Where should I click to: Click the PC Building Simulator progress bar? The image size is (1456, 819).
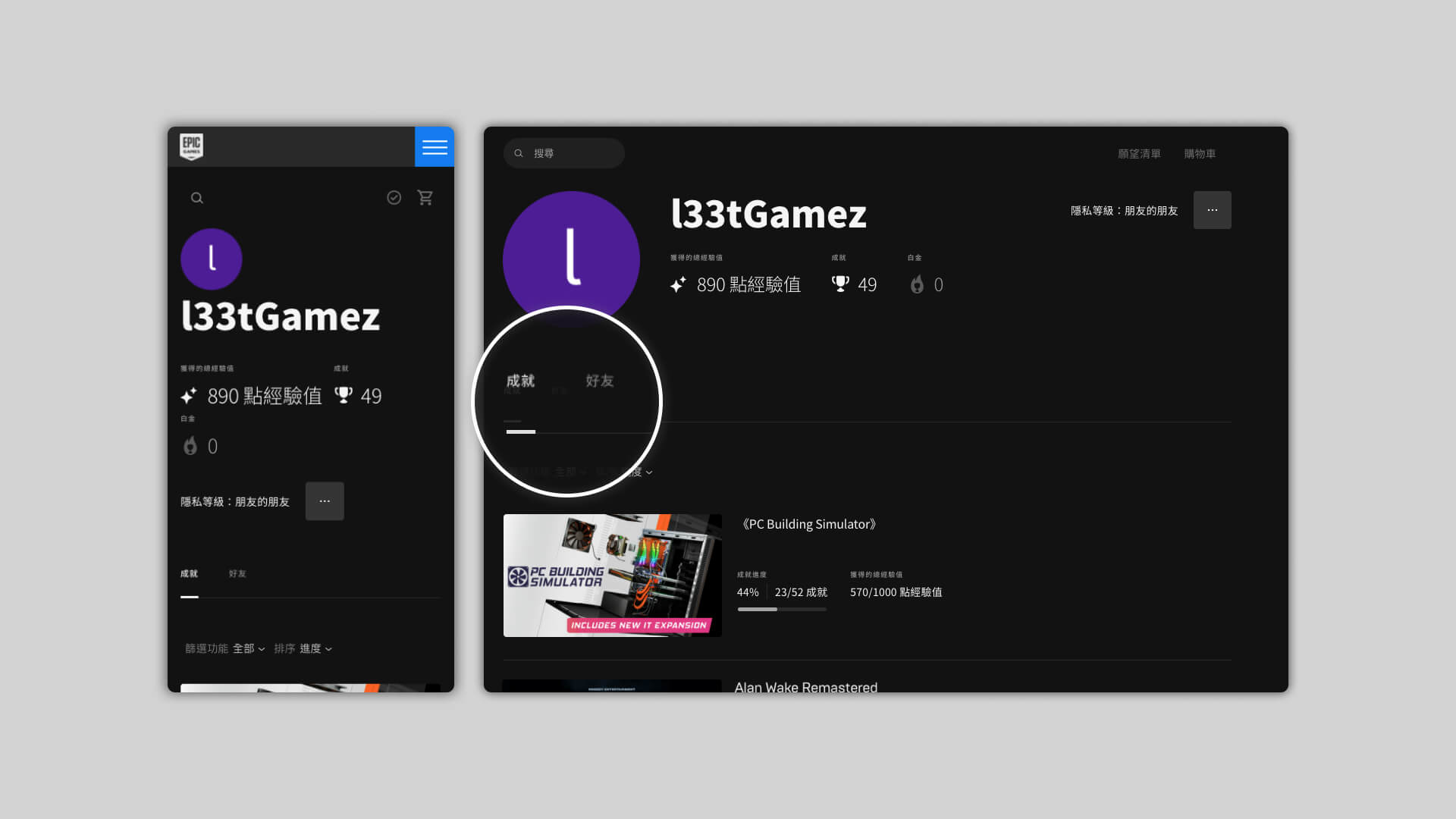pyautogui.click(x=782, y=609)
